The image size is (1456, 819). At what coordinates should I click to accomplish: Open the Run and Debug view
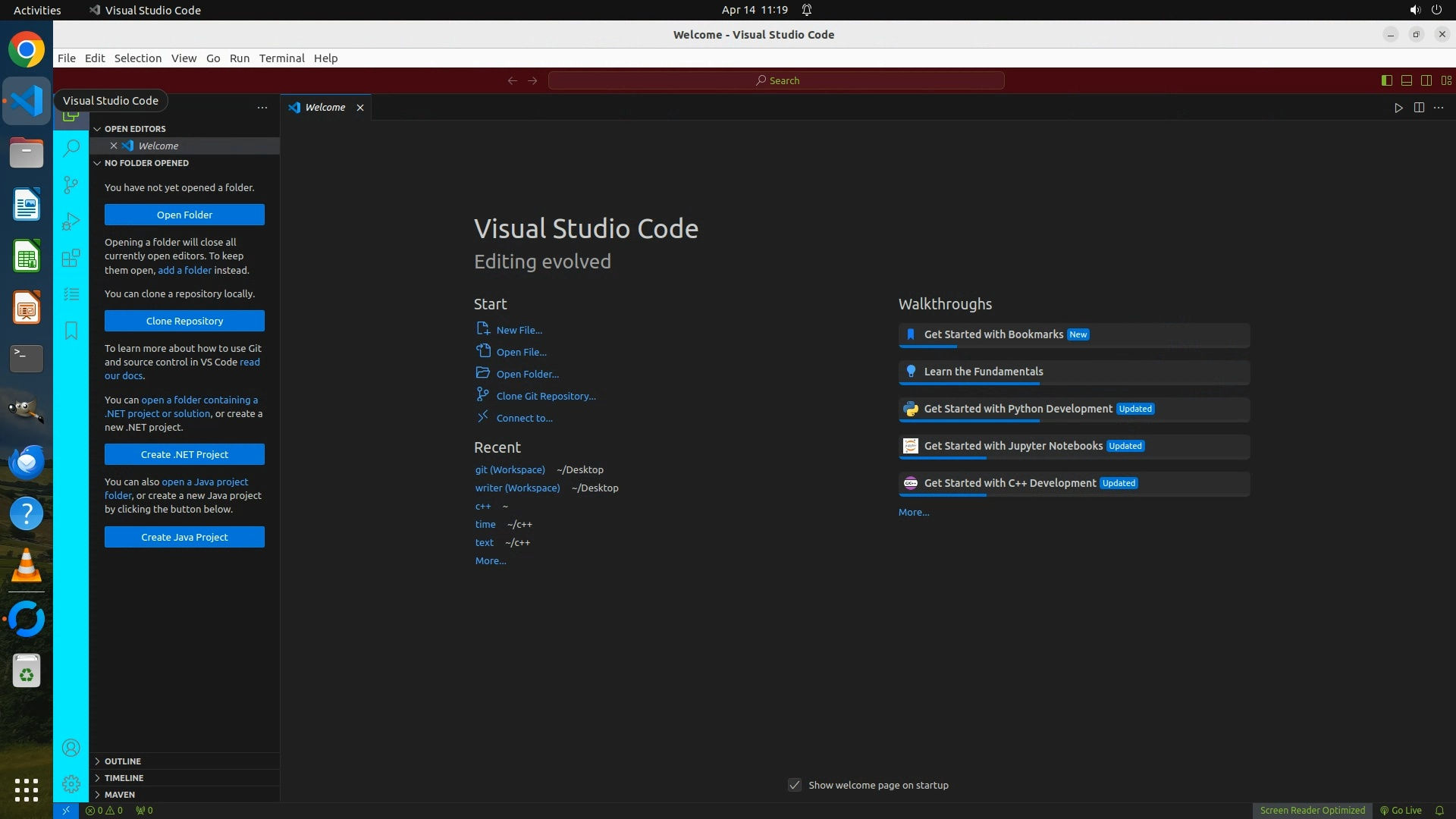[x=71, y=221]
